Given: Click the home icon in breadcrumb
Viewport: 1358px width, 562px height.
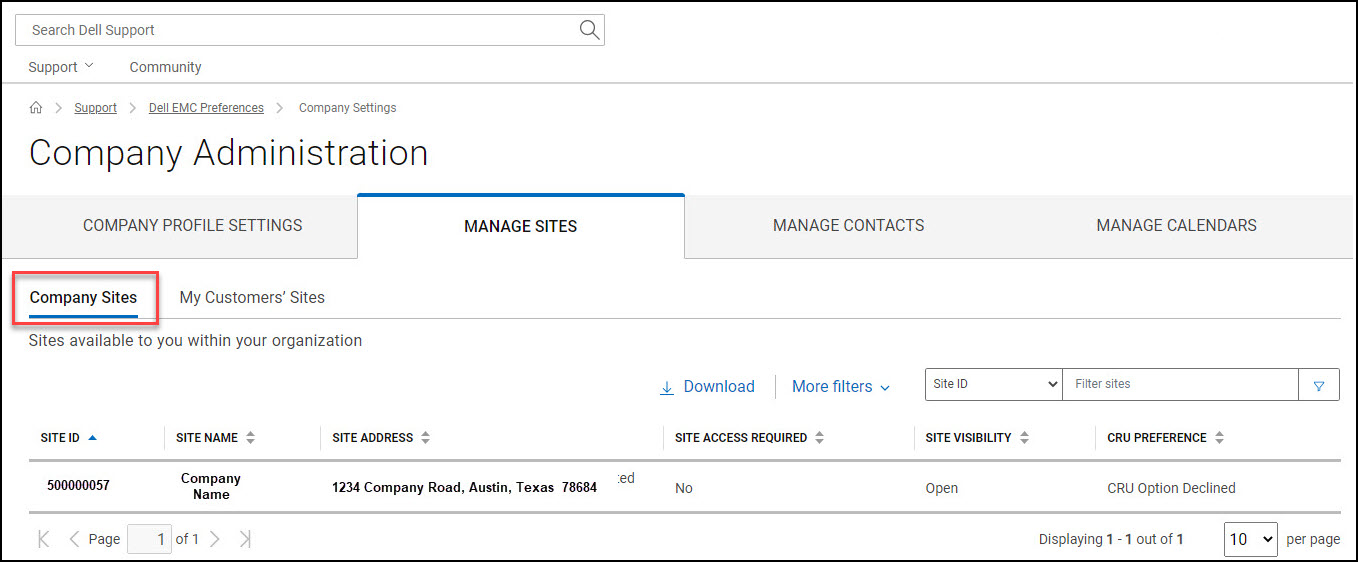Looking at the screenshot, I should pyautogui.click(x=36, y=108).
